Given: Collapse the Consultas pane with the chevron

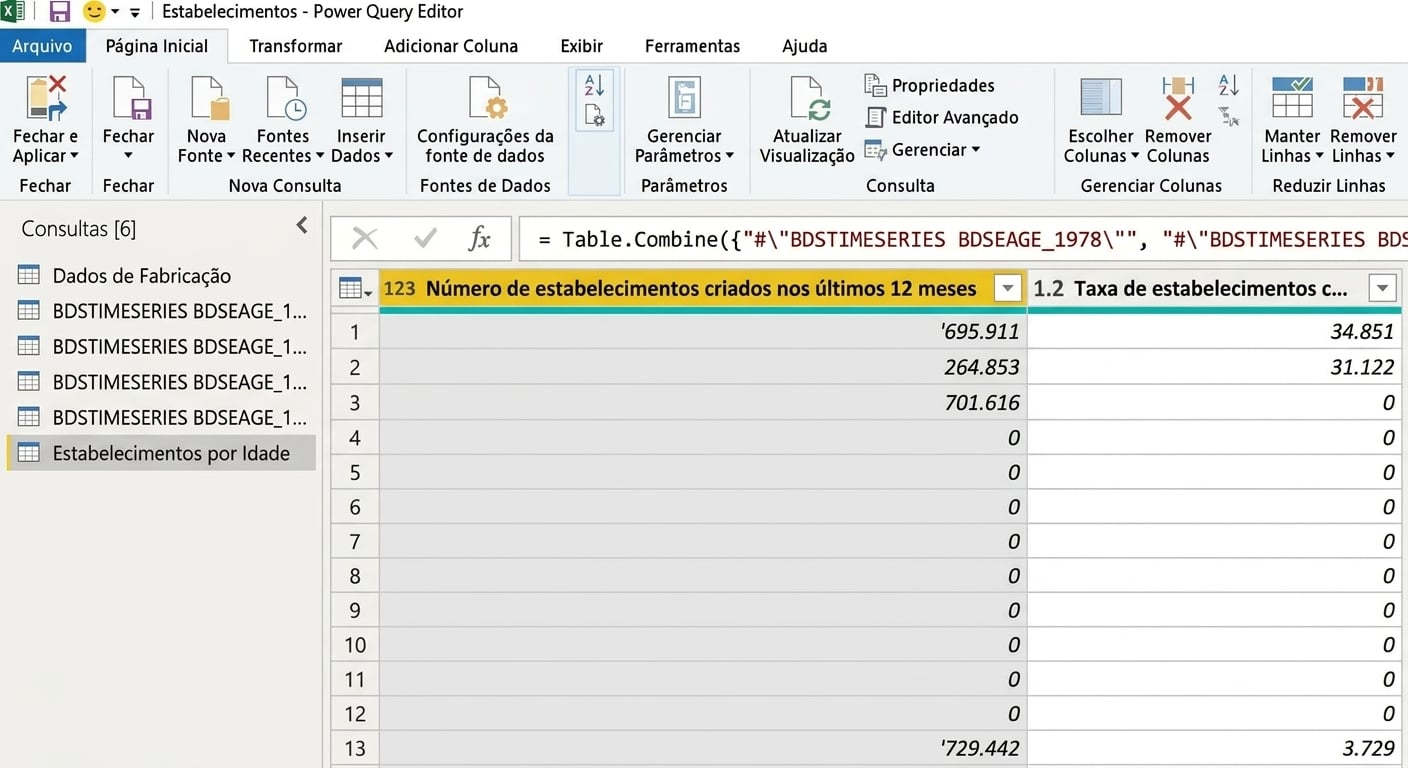Looking at the screenshot, I should pos(302,226).
